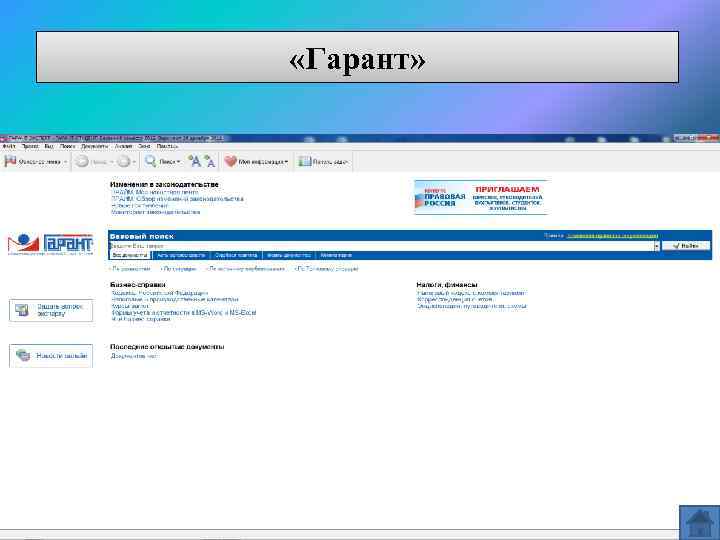Select the Все документы tab

(x=130, y=255)
